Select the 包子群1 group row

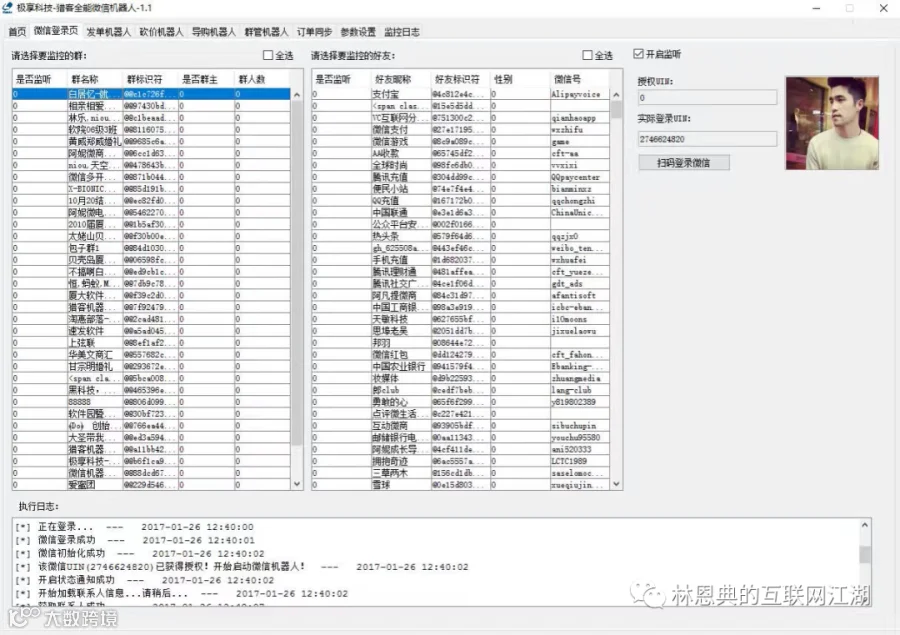point(152,248)
